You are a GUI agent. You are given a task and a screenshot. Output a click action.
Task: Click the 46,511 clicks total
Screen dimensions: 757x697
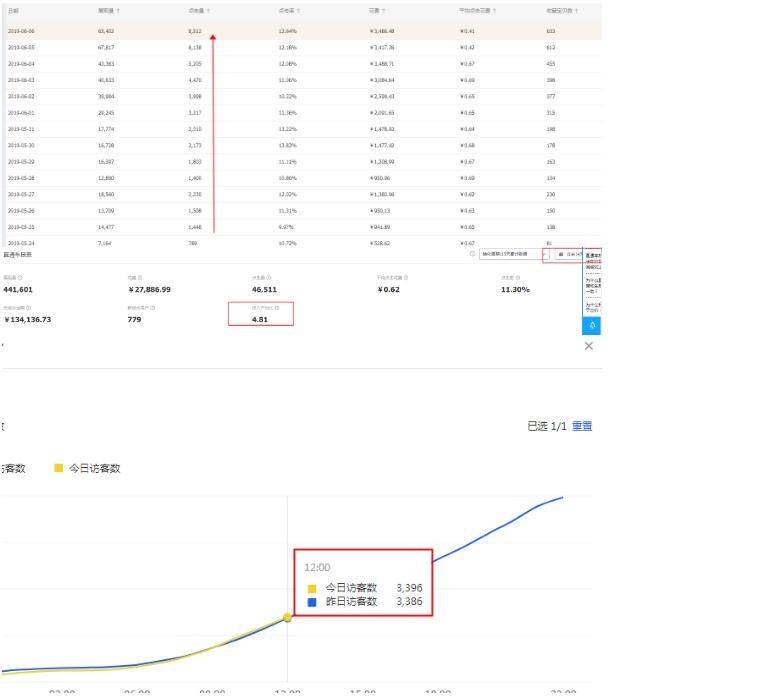[x=265, y=290]
